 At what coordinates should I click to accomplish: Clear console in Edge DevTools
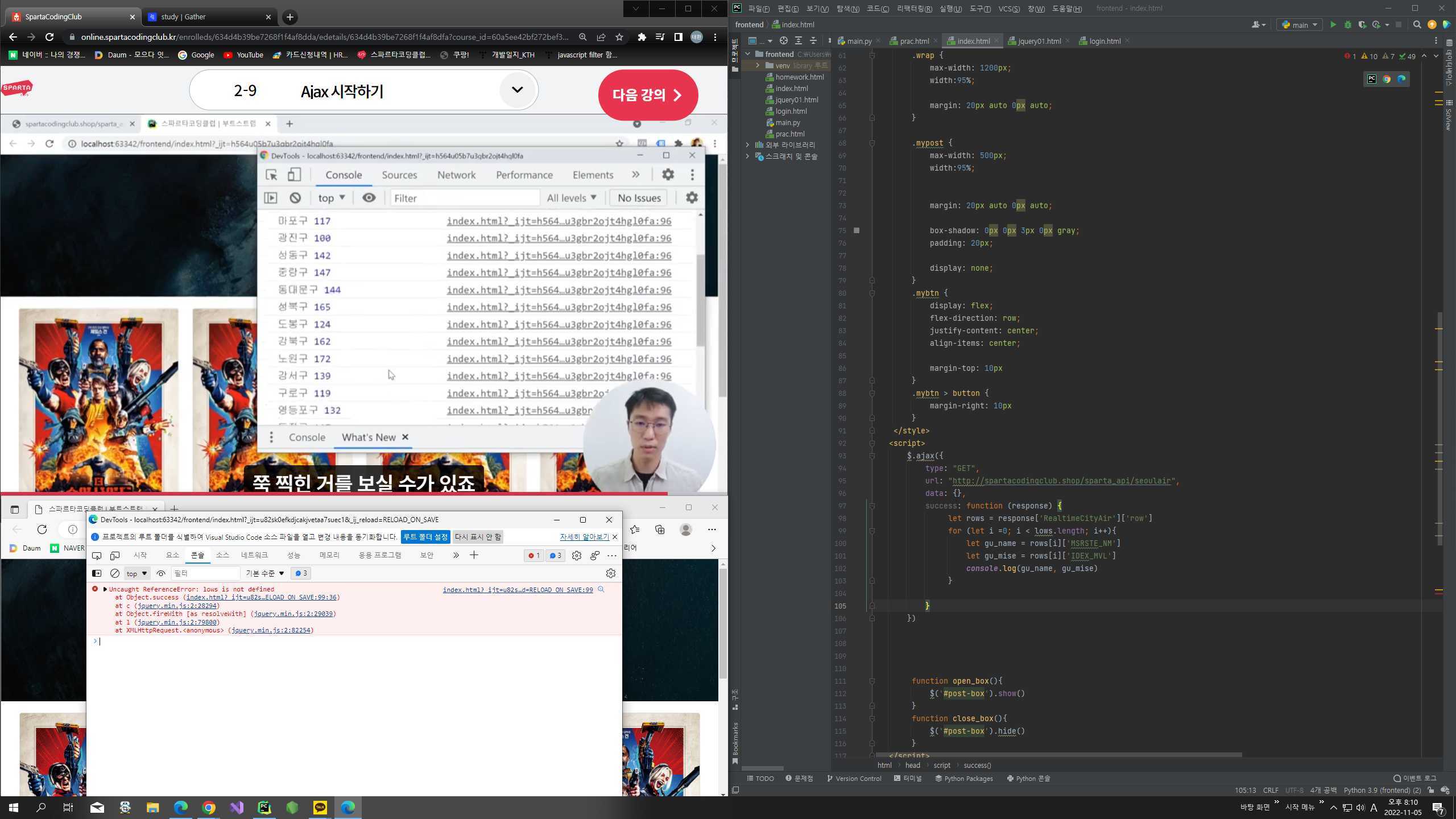tap(115, 573)
